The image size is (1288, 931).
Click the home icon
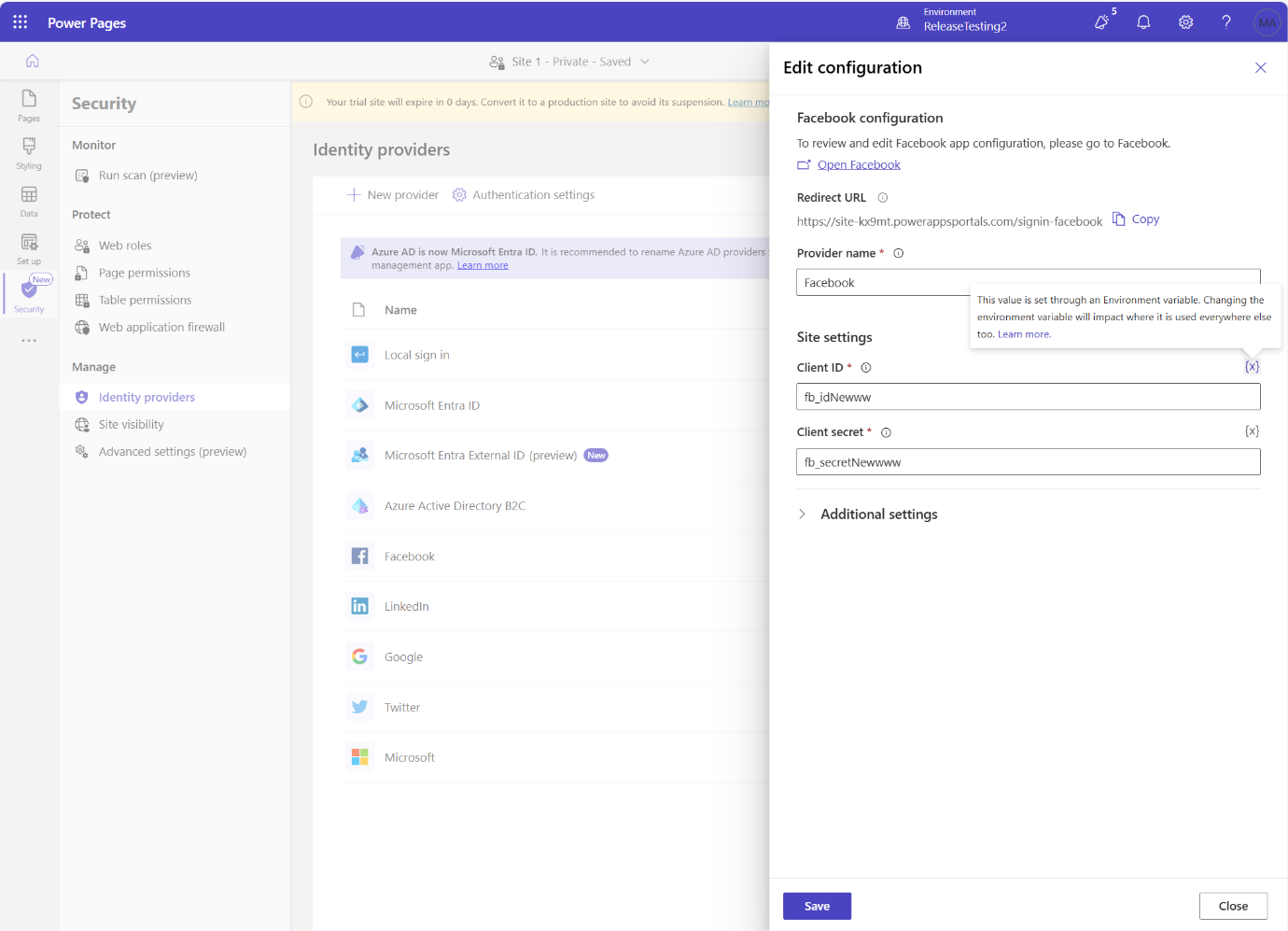click(33, 61)
